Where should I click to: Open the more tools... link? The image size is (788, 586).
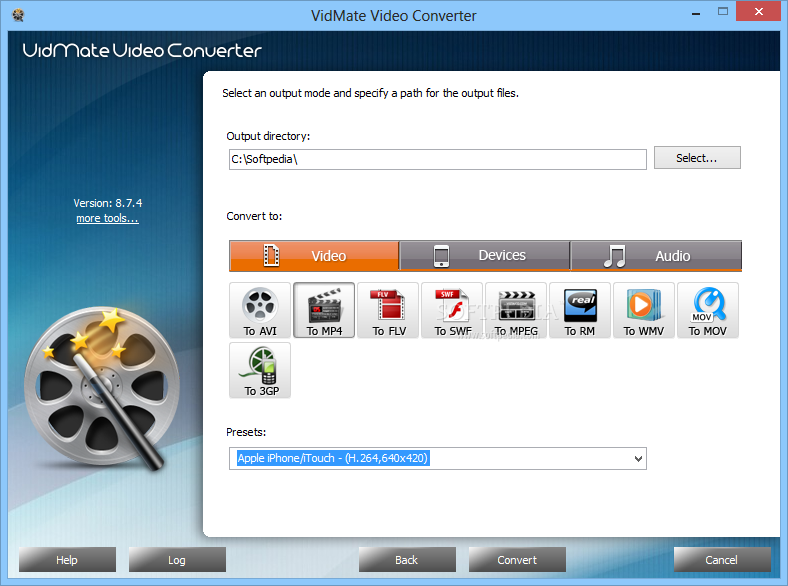tap(107, 218)
